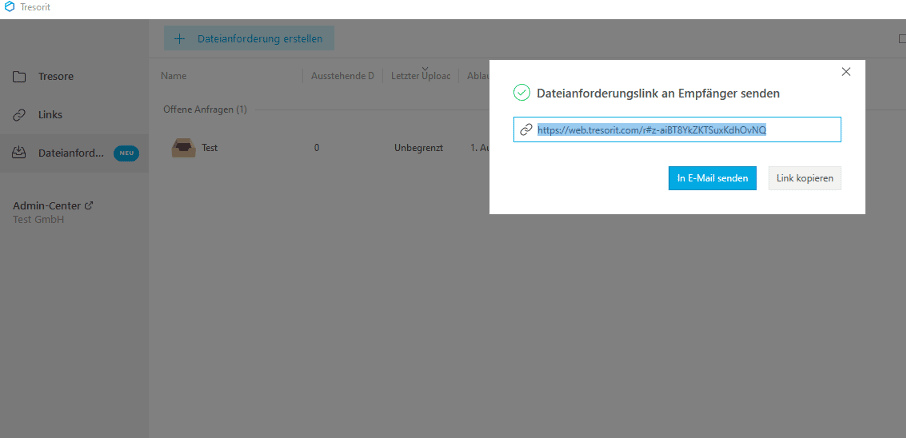Click the 'Dateianforderung erstellen' button
This screenshot has width=906, height=438.
(x=249, y=39)
